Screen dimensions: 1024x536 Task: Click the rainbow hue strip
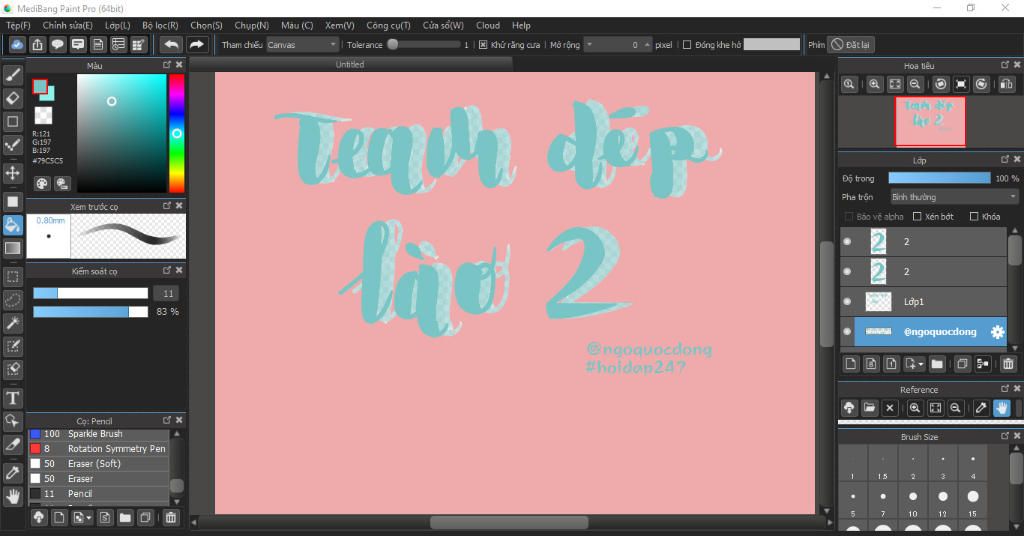176,133
